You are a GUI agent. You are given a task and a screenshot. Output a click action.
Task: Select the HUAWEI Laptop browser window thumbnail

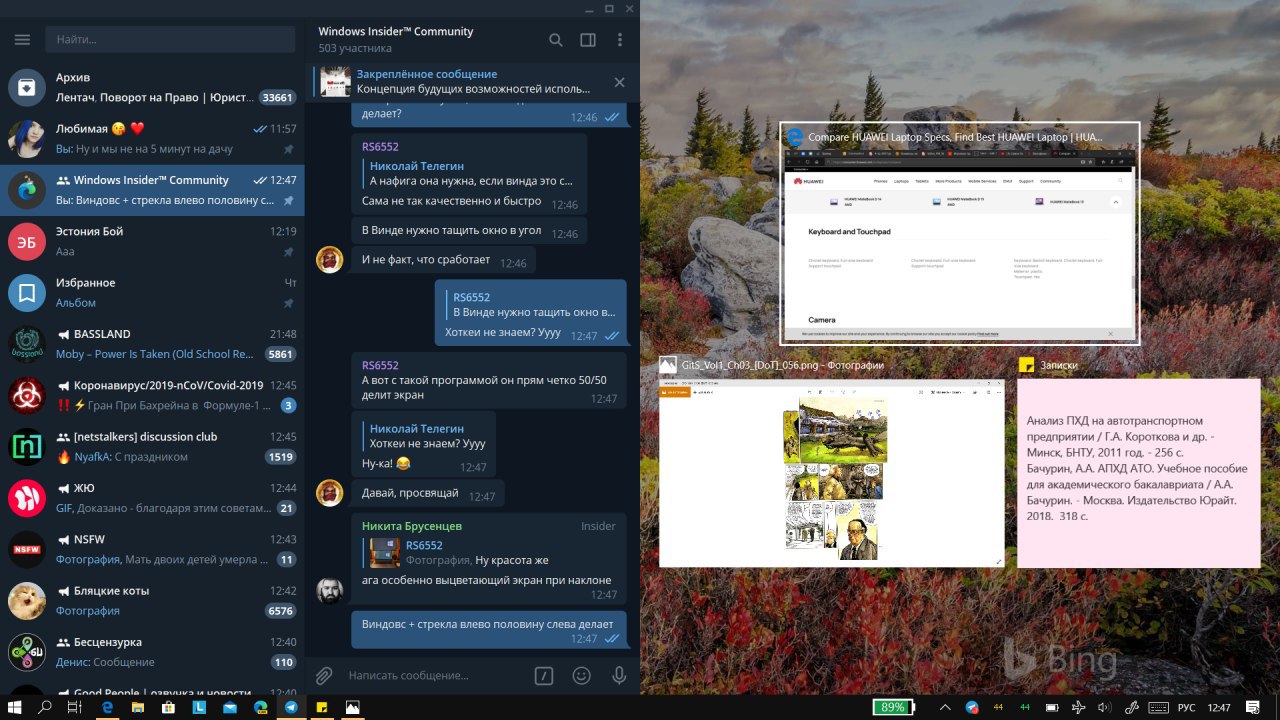[x=960, y=234]
